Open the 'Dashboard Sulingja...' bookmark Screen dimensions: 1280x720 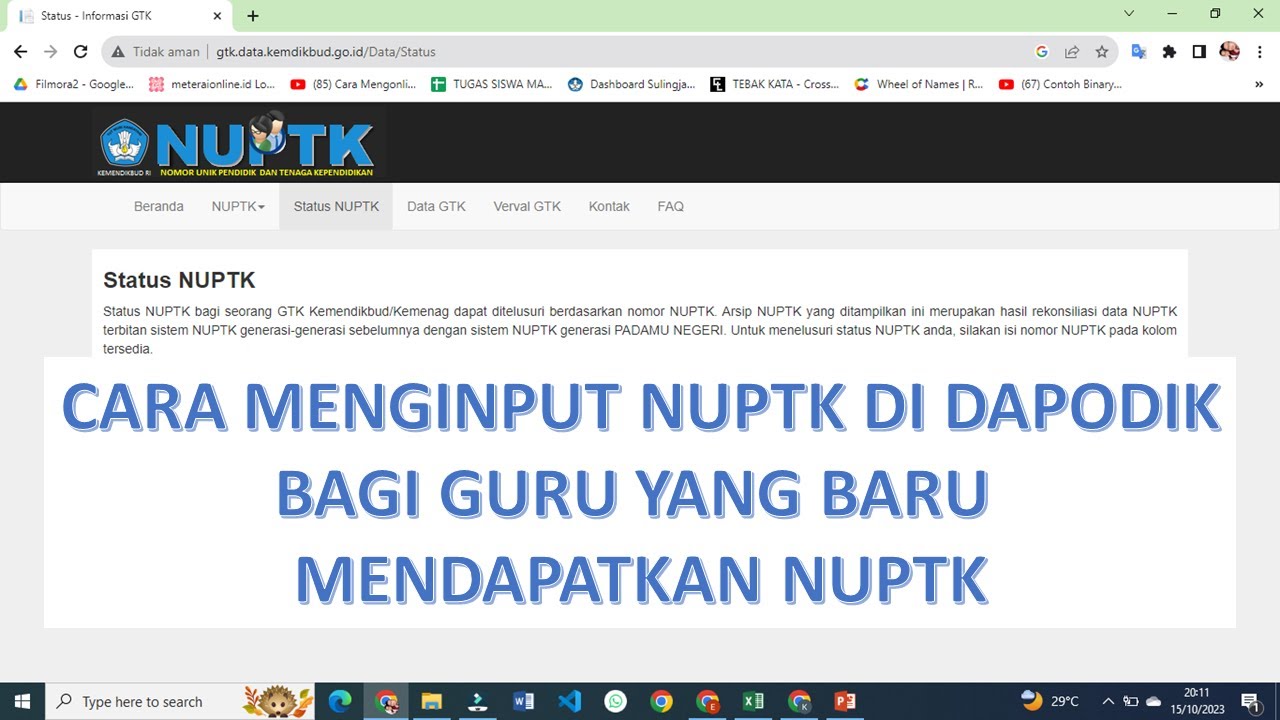[x=631, y=85]
